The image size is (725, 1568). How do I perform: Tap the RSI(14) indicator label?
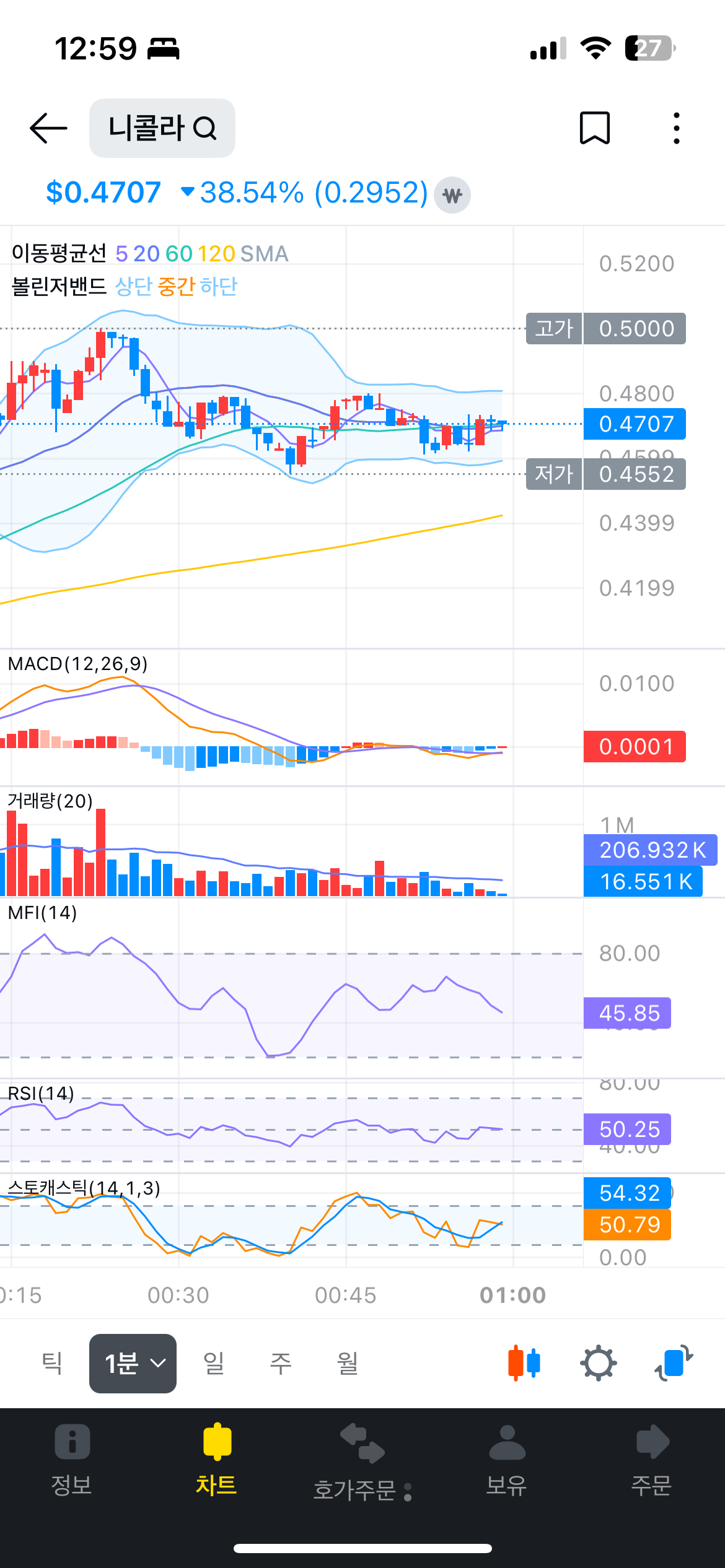coord(41,1094)
